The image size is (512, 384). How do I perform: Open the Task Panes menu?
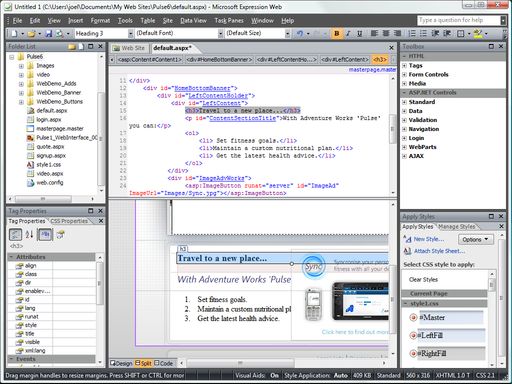229,21
